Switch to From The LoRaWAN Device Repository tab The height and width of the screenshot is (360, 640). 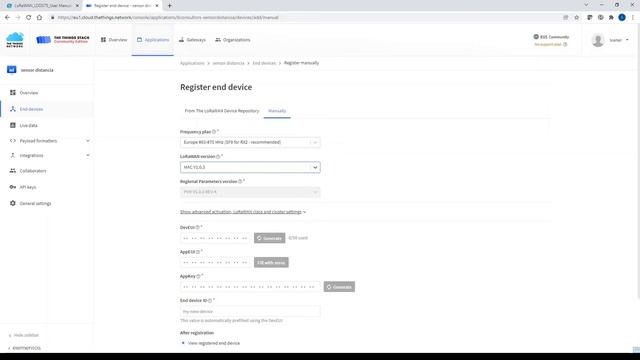[x=222, y=111]
